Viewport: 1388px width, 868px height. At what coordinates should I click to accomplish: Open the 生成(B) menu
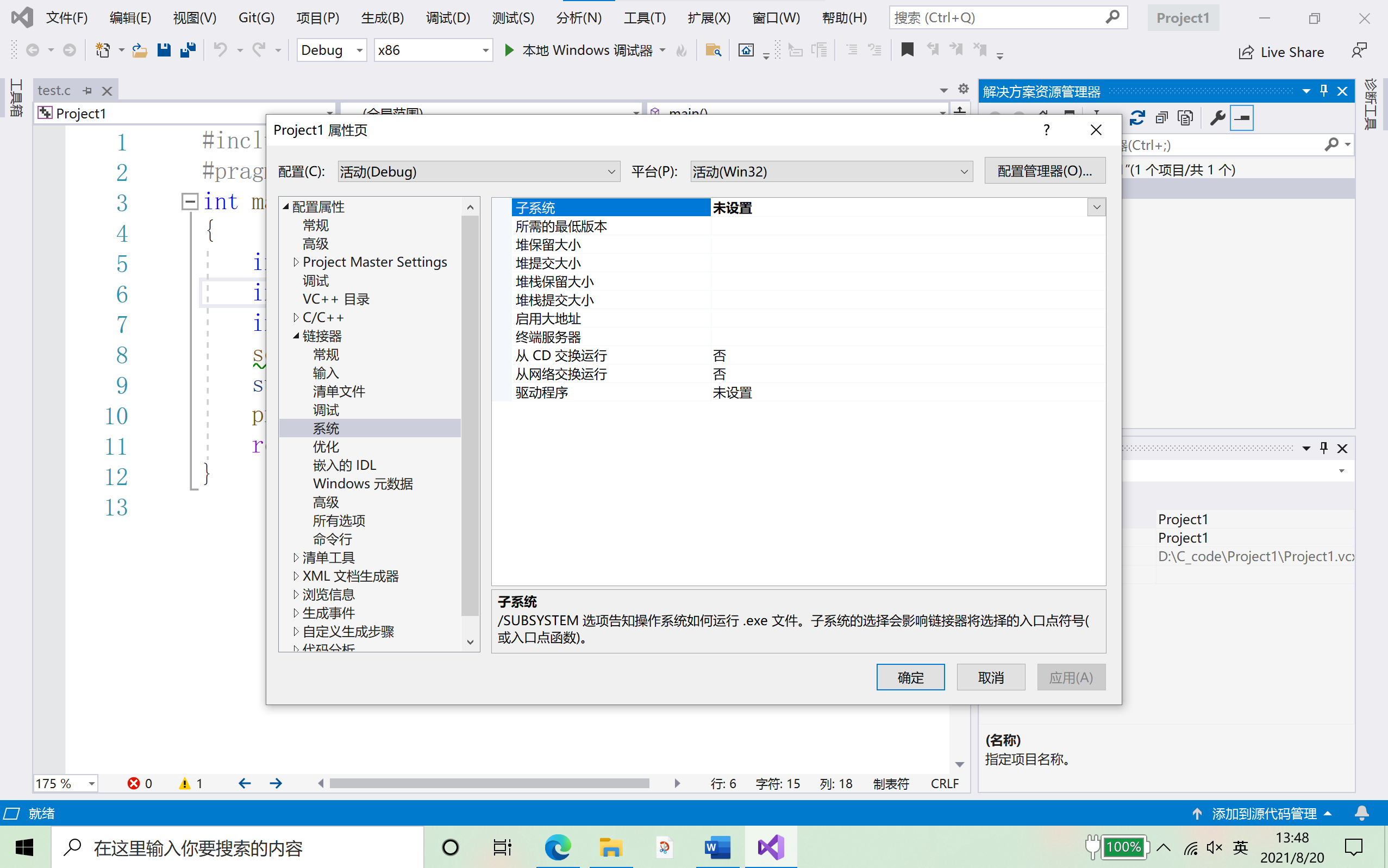coord(382,18)
